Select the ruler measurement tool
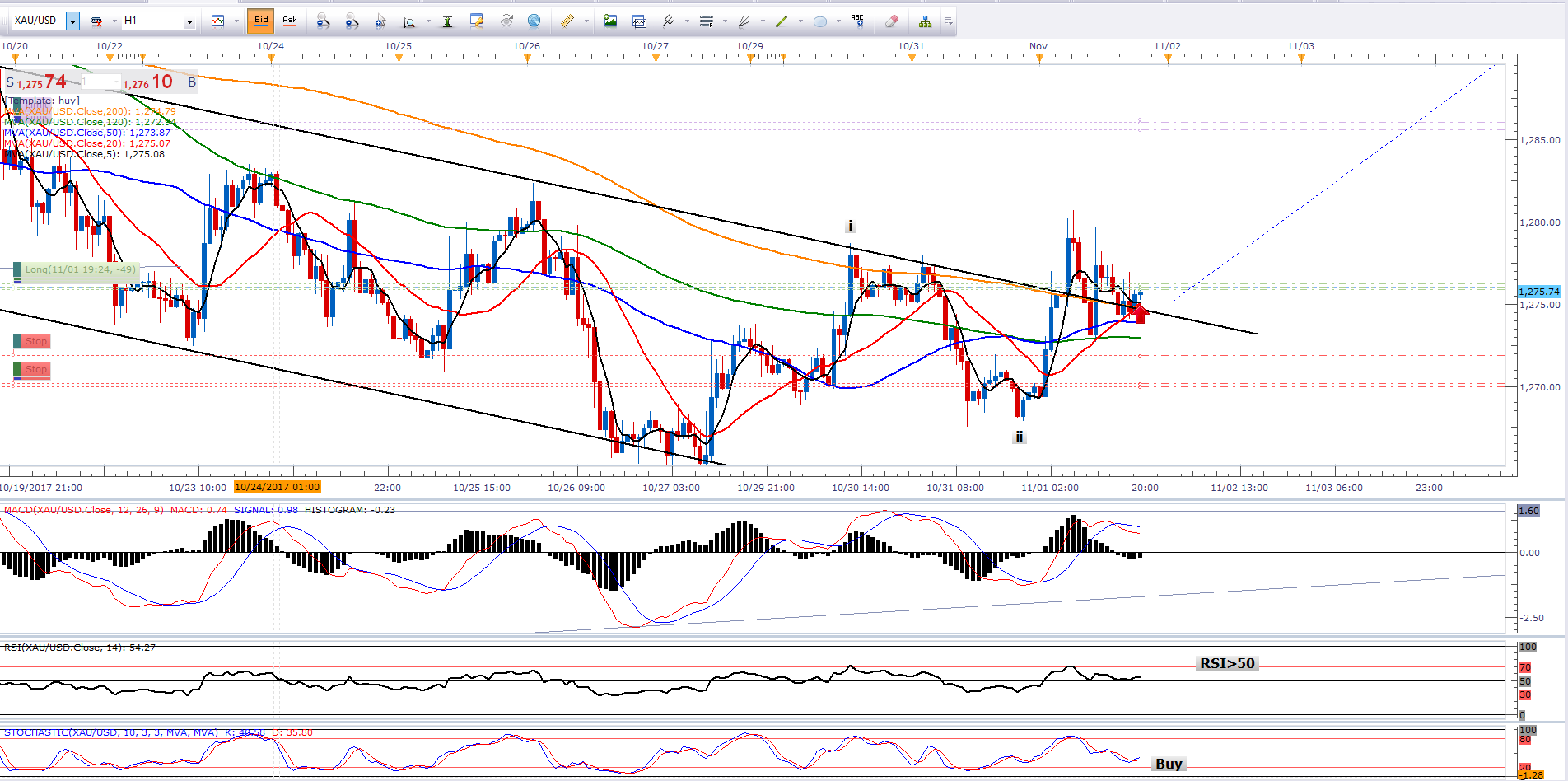The image size is (1568, 781). tap(567, 21)
